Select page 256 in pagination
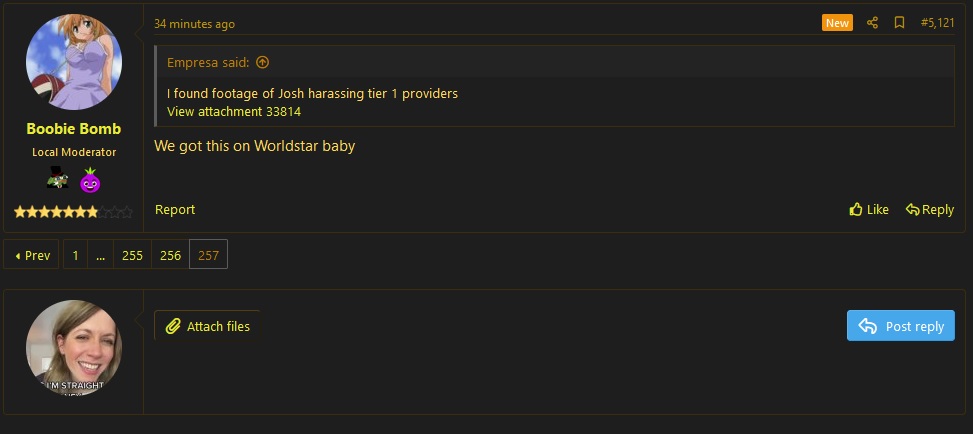 [170, 255]
